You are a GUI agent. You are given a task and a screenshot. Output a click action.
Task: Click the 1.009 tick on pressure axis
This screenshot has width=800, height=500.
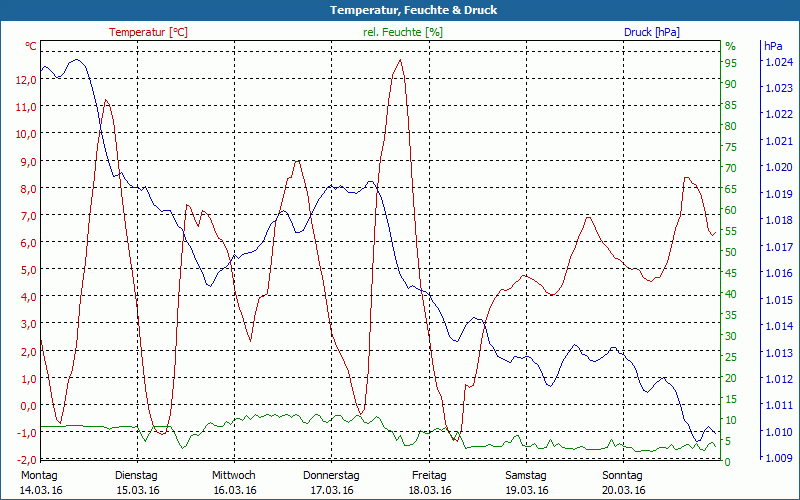click(778, 458)
